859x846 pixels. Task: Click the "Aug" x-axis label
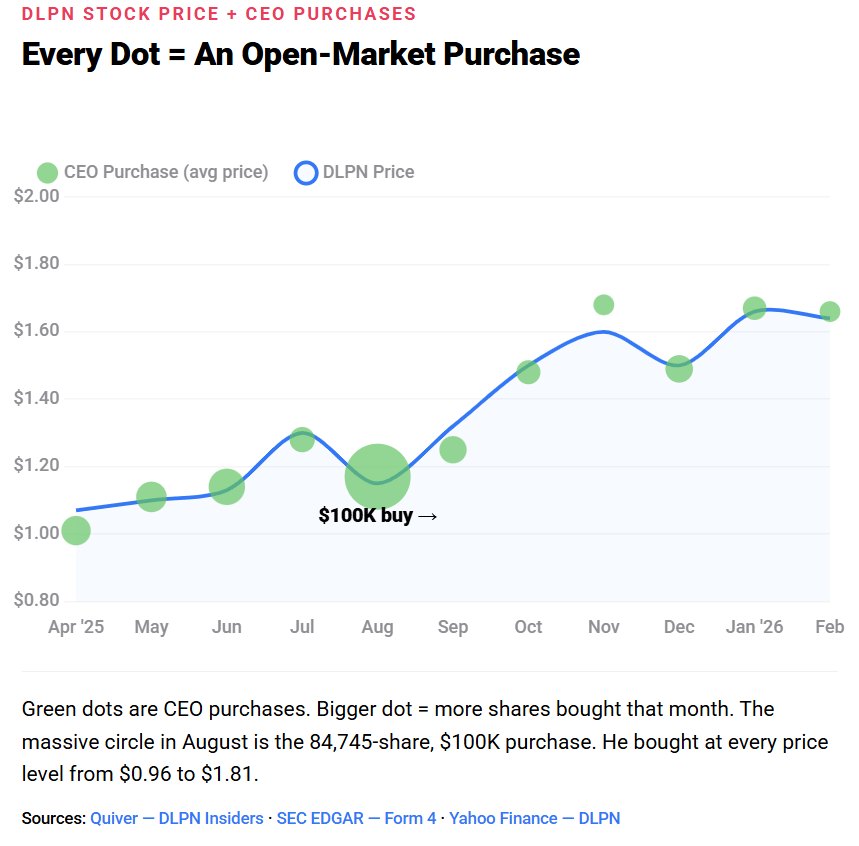377,627
